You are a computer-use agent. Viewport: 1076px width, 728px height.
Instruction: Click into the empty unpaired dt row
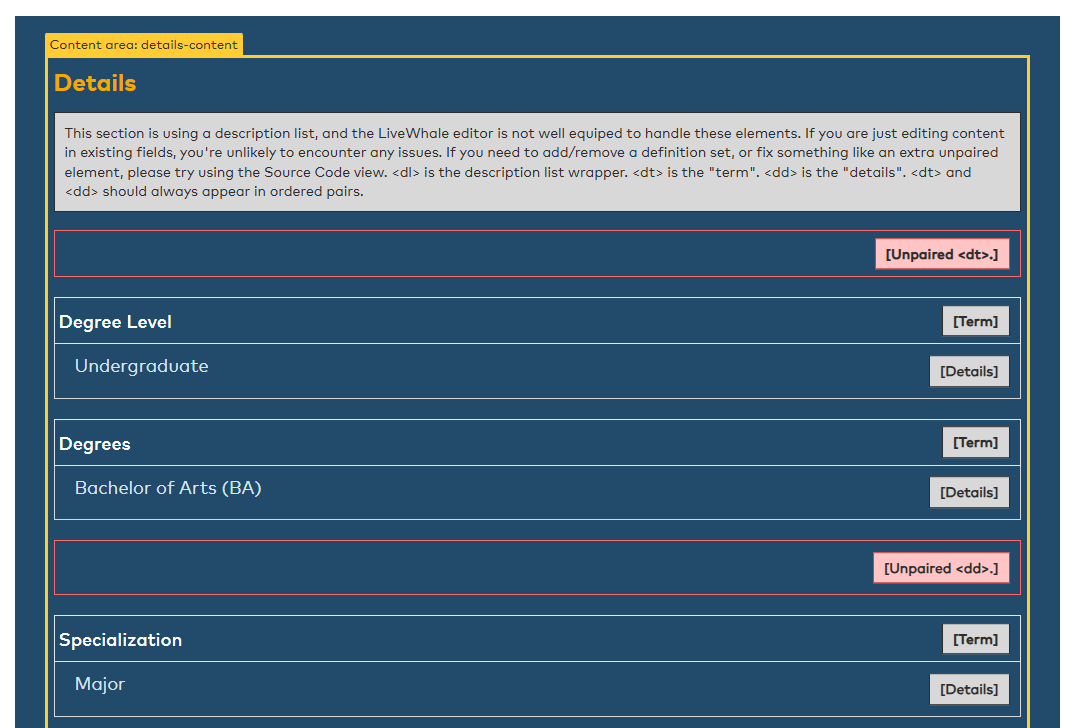(x=450, y=254)
